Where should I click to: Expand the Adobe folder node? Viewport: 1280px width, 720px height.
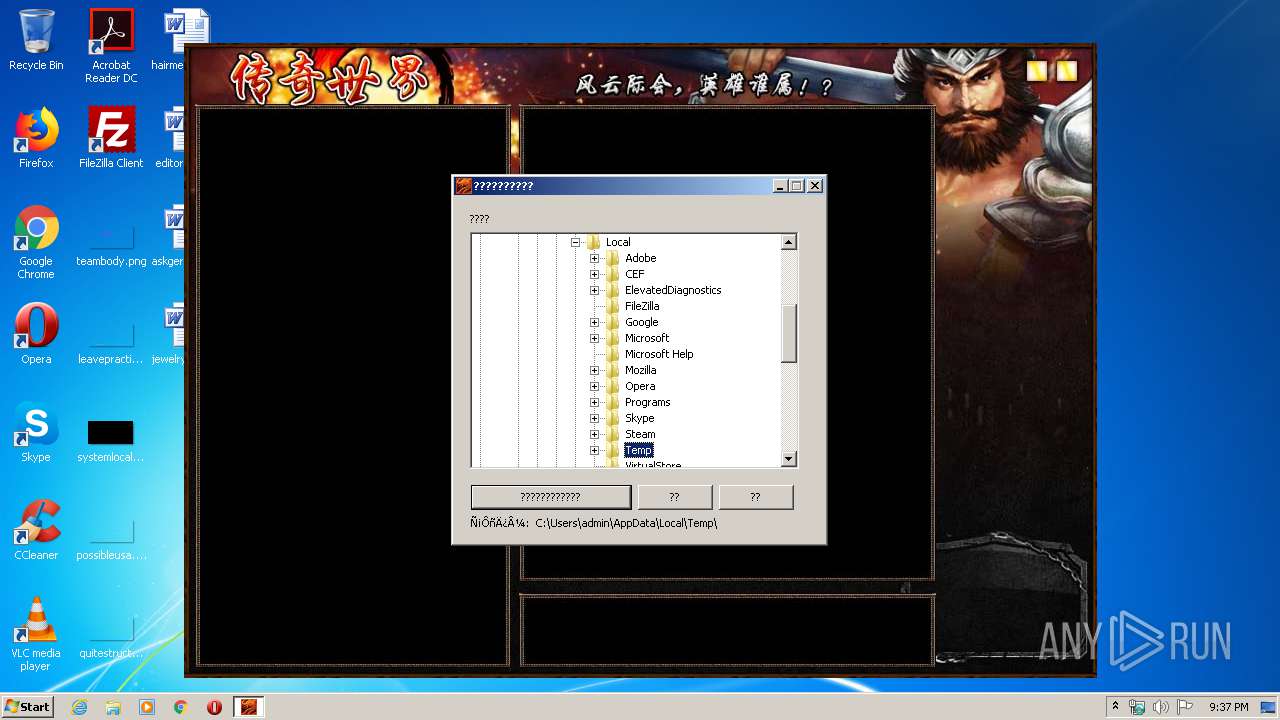594,258
